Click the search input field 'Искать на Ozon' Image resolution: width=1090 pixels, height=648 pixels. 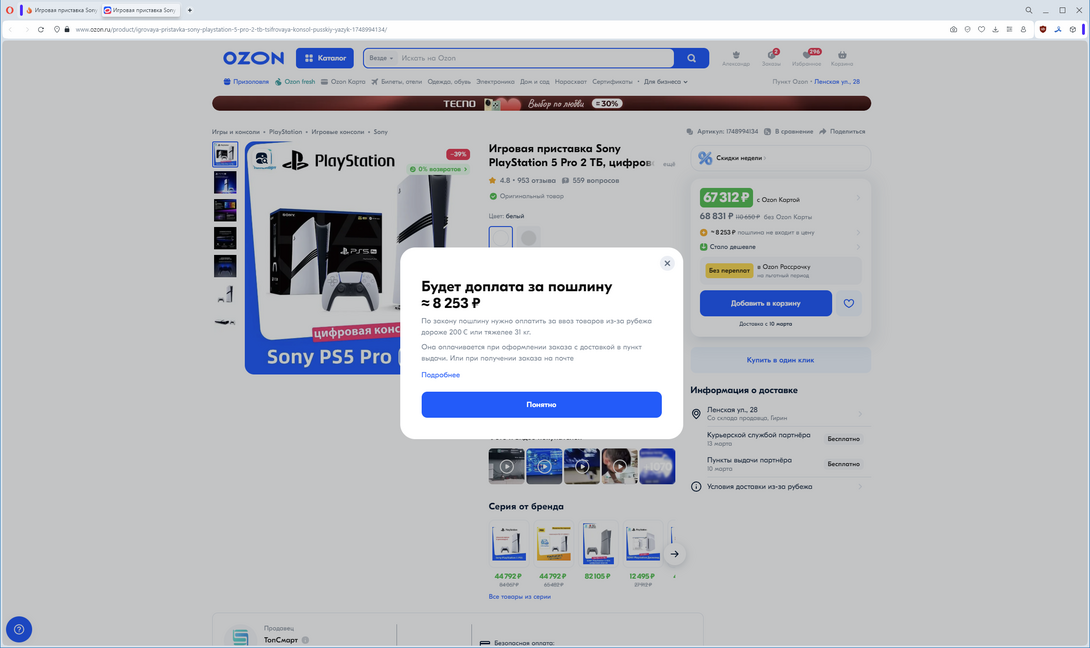[x=535, y=58]
